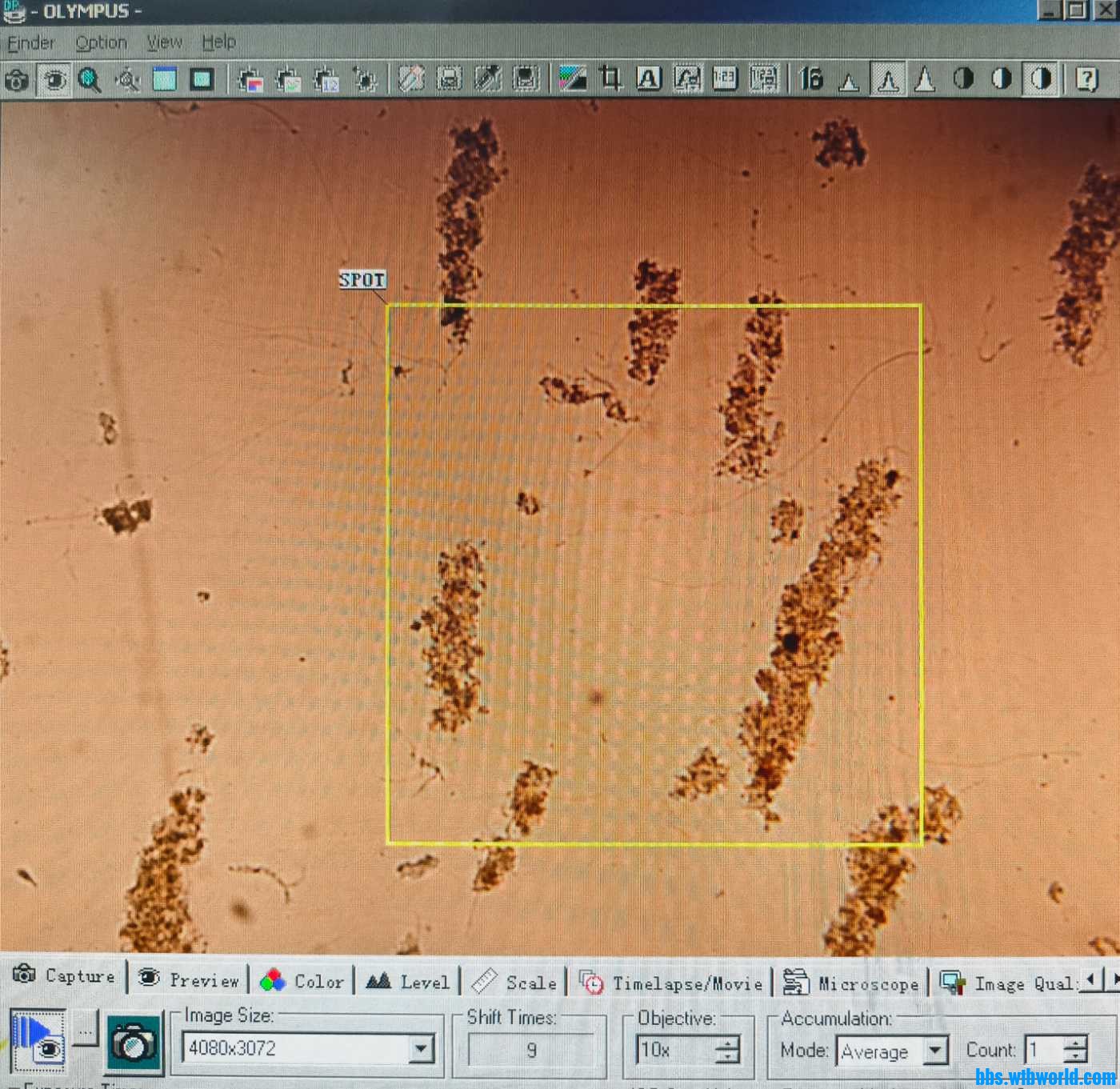Click the help question mark icon
This screenshot has width=1120, height=1089.
[1086, 78]
